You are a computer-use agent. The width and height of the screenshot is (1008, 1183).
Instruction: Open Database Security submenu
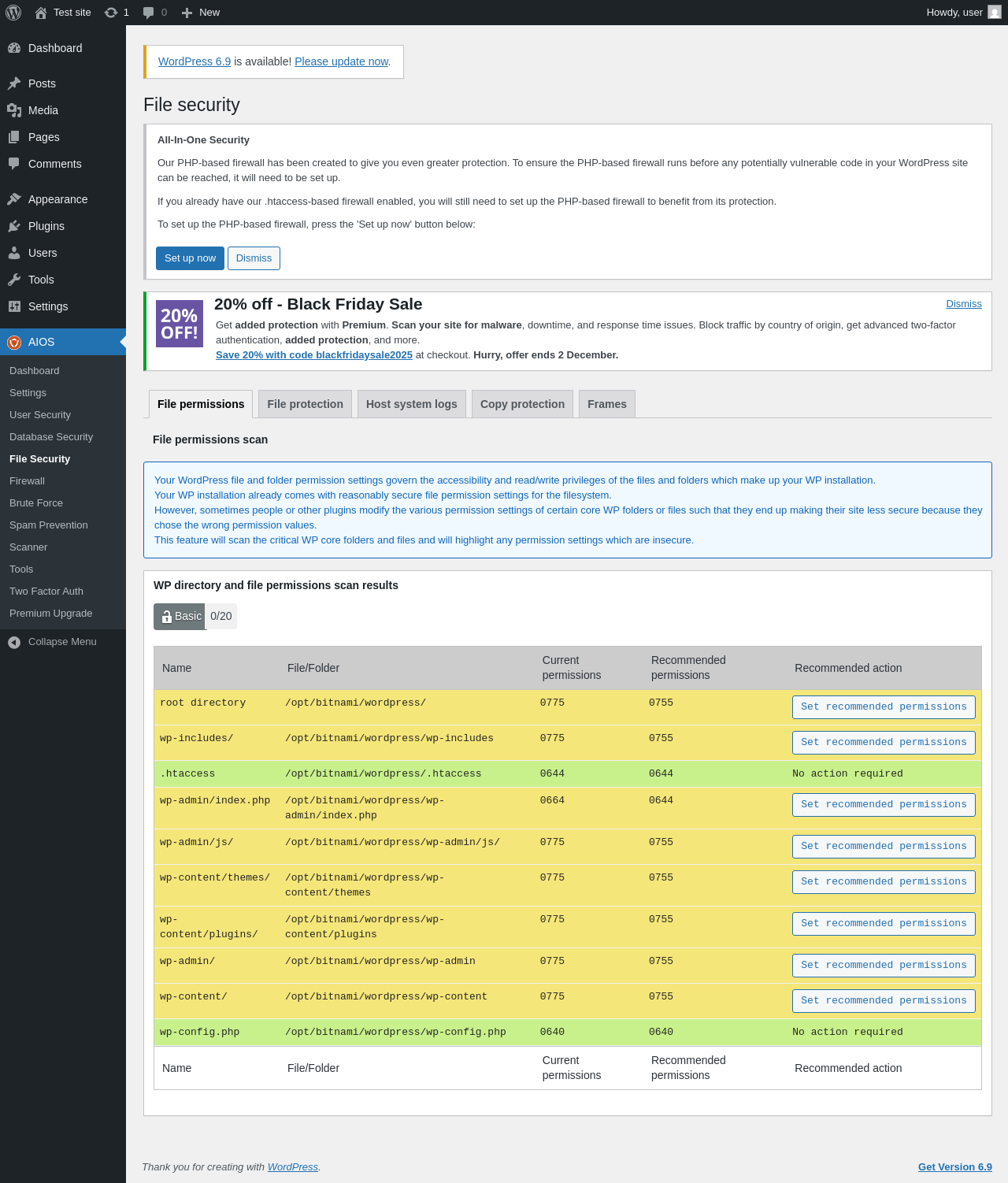click(51, 437)
